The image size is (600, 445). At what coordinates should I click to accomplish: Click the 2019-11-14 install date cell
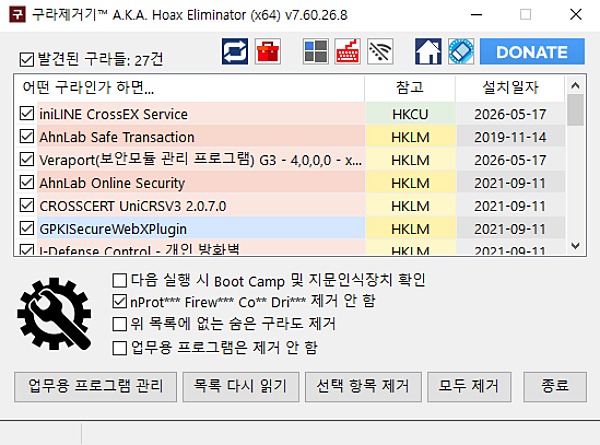pos(510,137)
